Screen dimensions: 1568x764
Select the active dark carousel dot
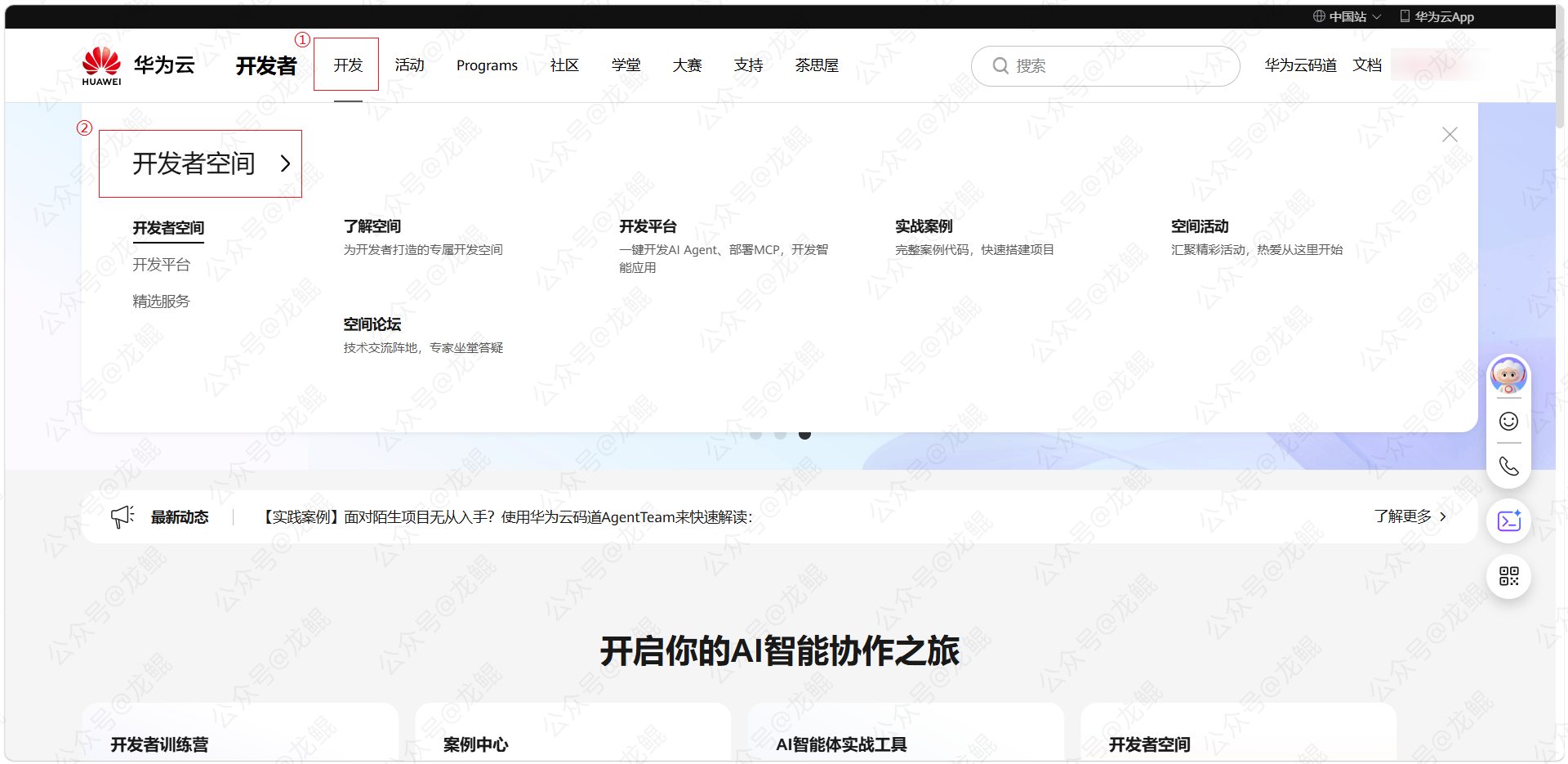(x=804, y=435)
